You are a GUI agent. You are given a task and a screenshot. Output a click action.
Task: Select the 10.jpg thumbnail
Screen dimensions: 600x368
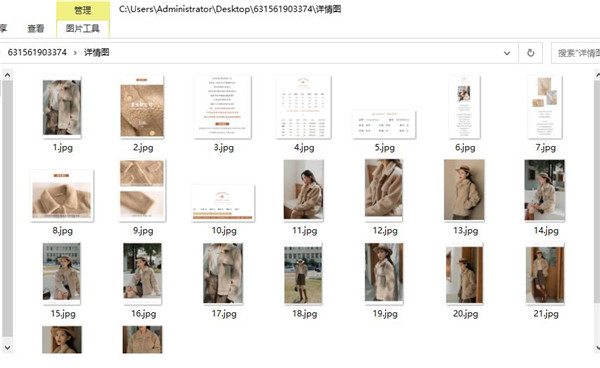pos(223,203)
